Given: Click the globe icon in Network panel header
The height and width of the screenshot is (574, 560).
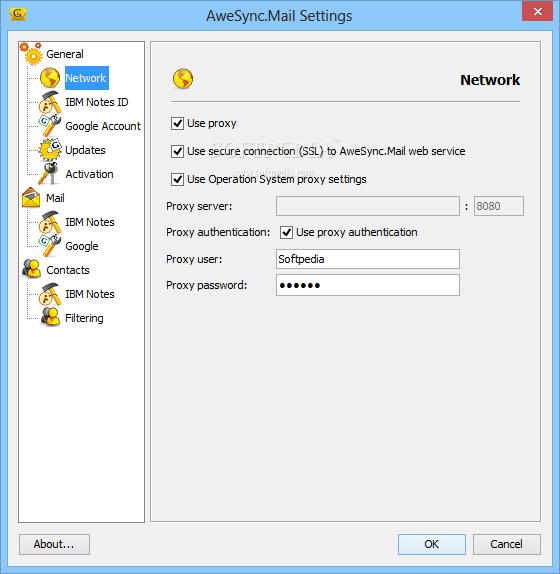Looking at the screenshot, I should click(x=183, y=79).
